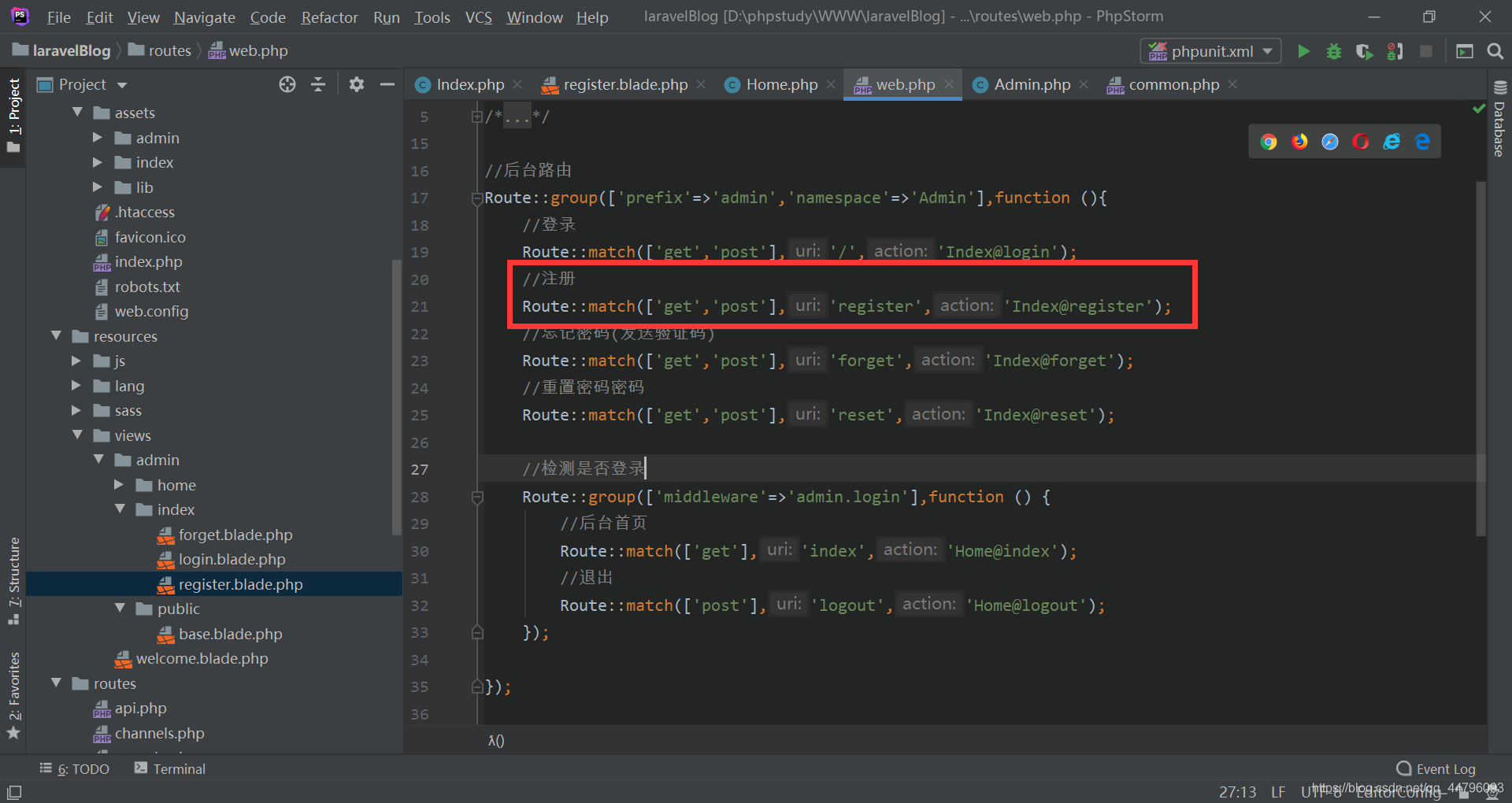Open the 6: TODO tool window
This screenshot has height=803, width=1512.
point(75,769)
